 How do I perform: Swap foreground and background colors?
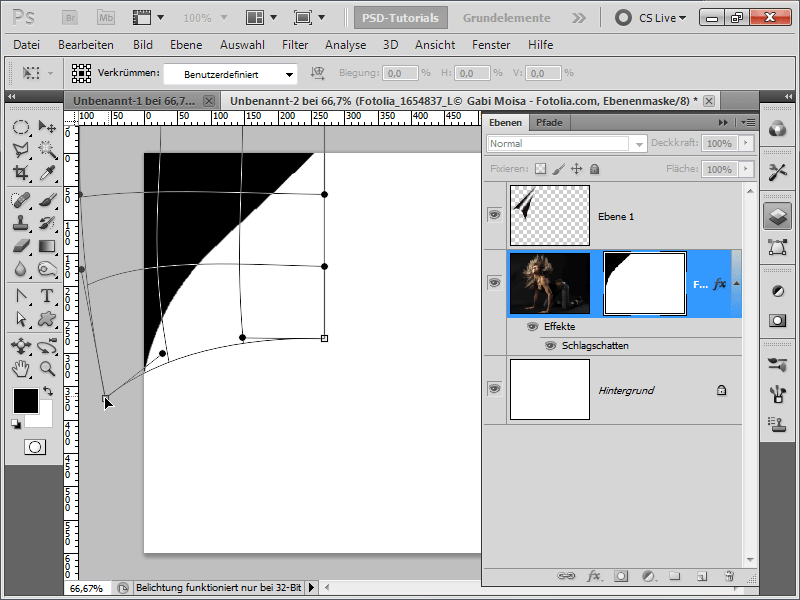click(x=48, y=391)
